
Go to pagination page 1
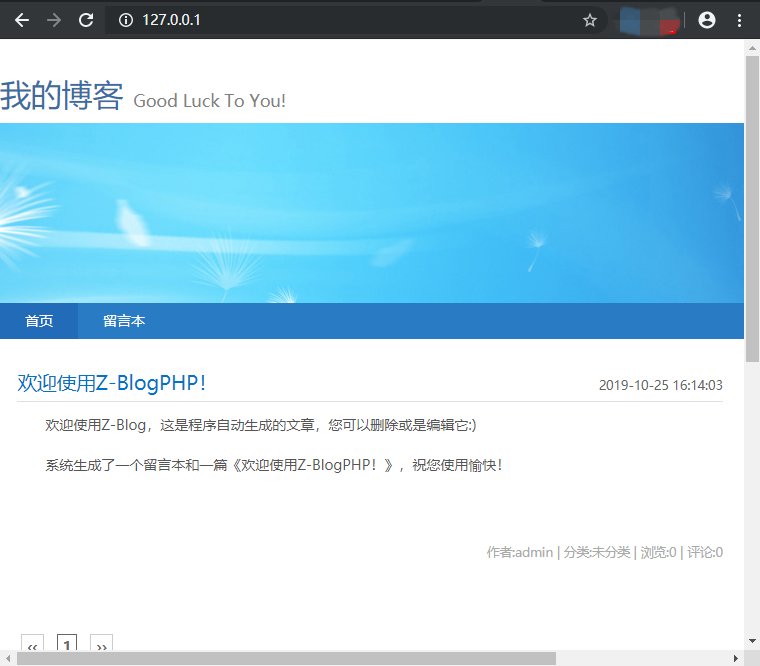[x=67, y=643]
